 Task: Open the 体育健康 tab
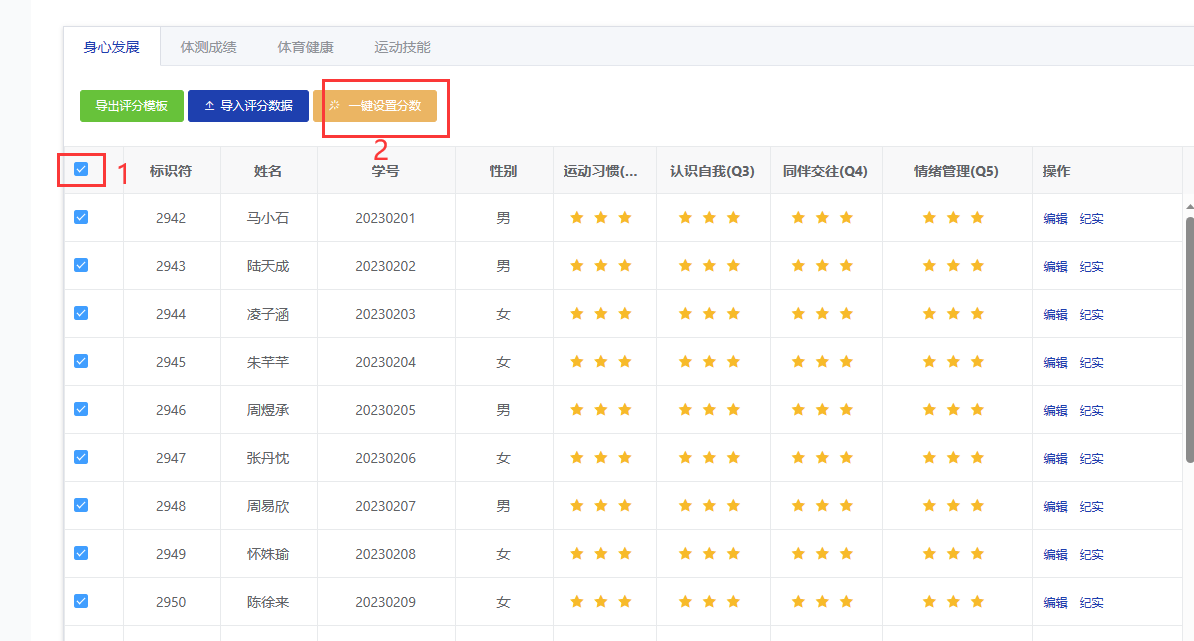(x=305, y=47)
